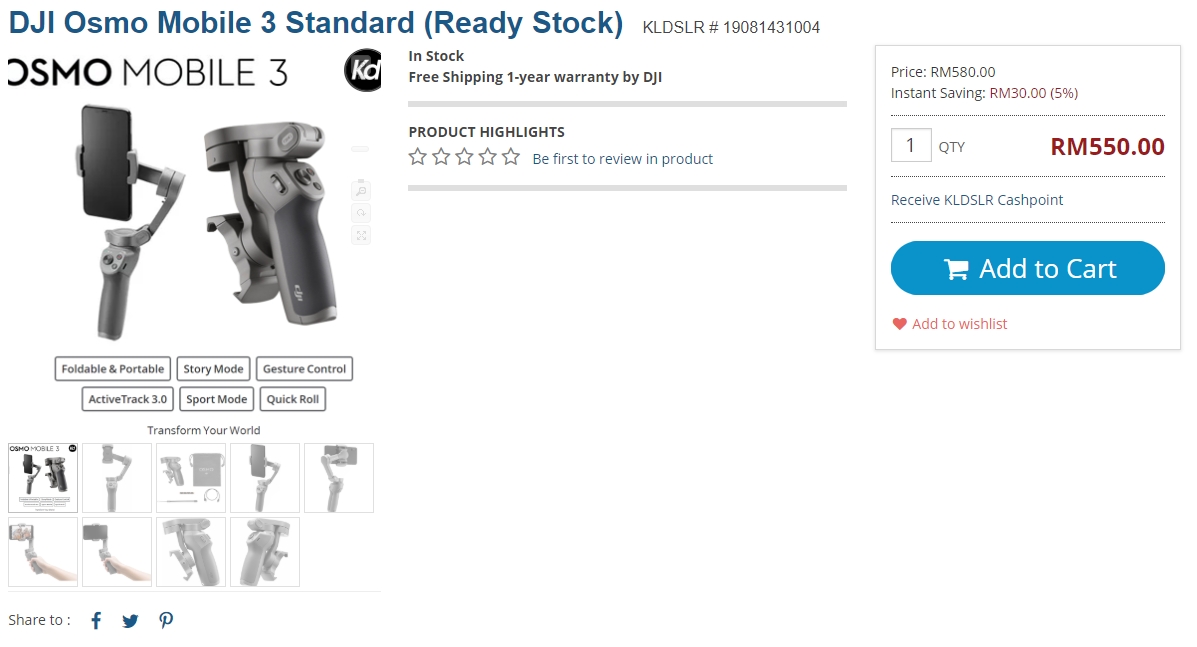Rate product with the fifth star

click(511, 157)
